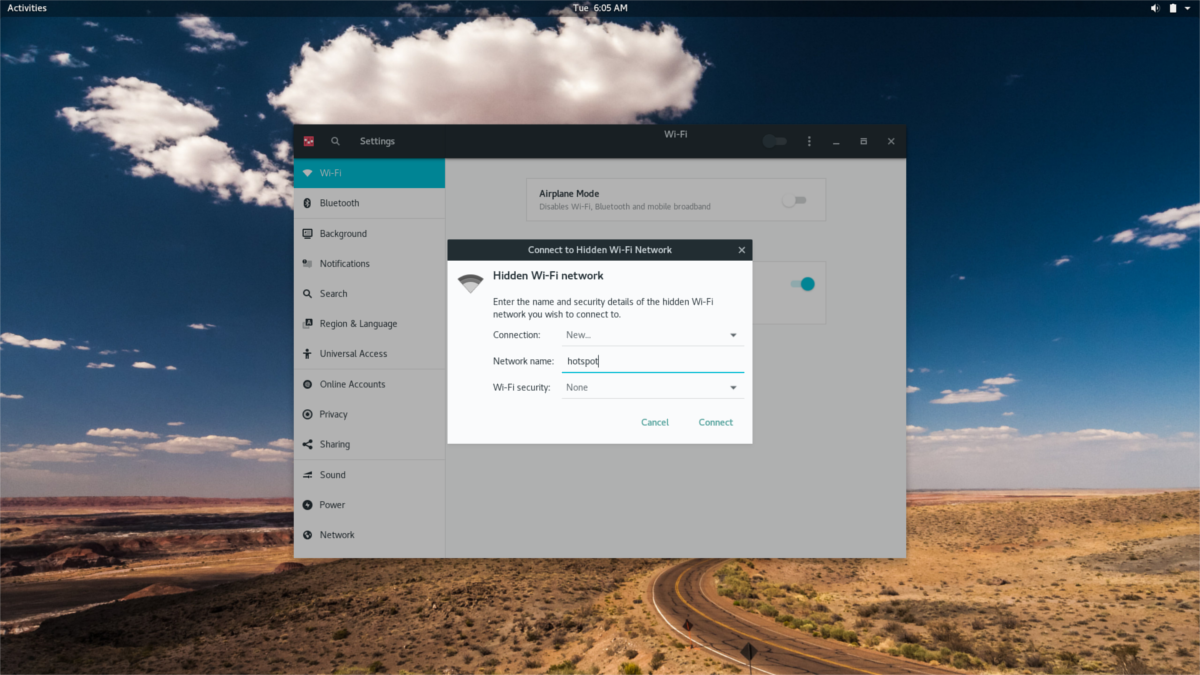Open the Bluetooth settings panel
This screenshot has width=1200, height=675.
(x=369, y=203)
